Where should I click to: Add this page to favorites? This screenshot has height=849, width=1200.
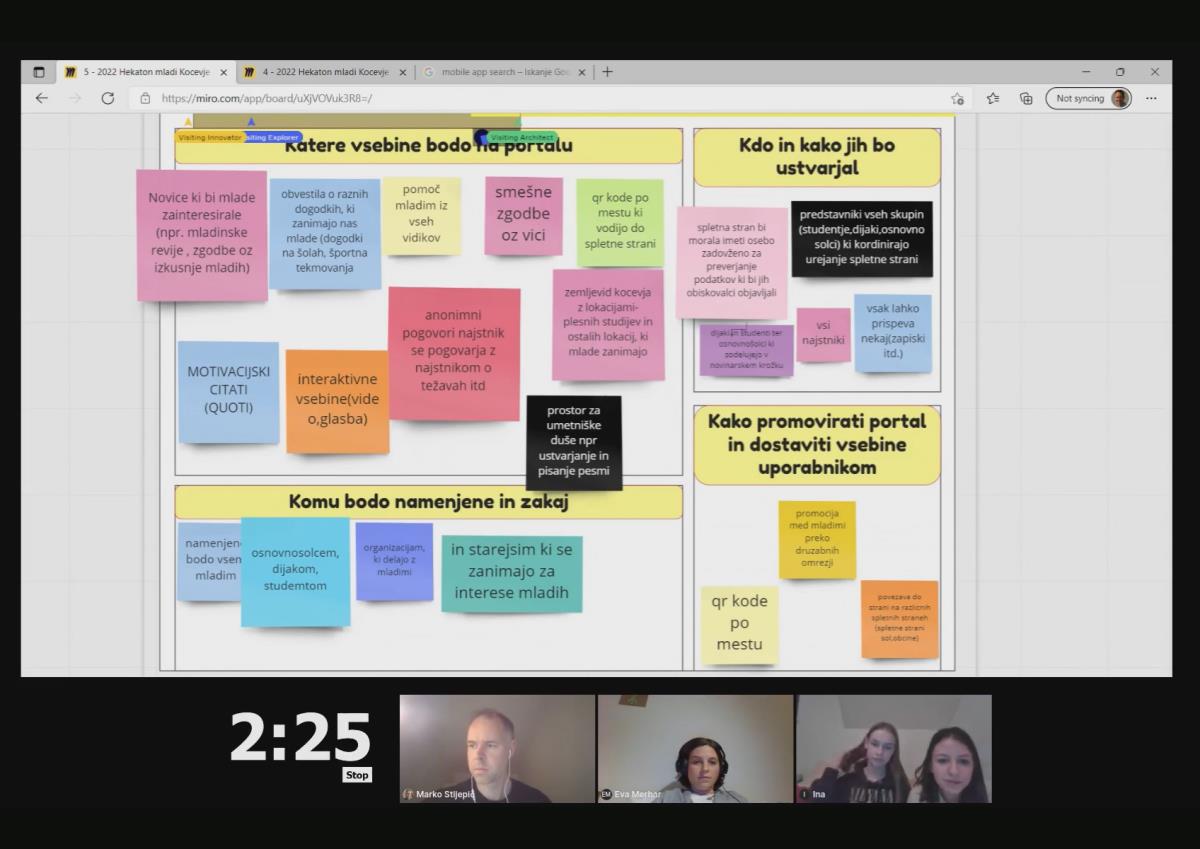click(957, 98)
